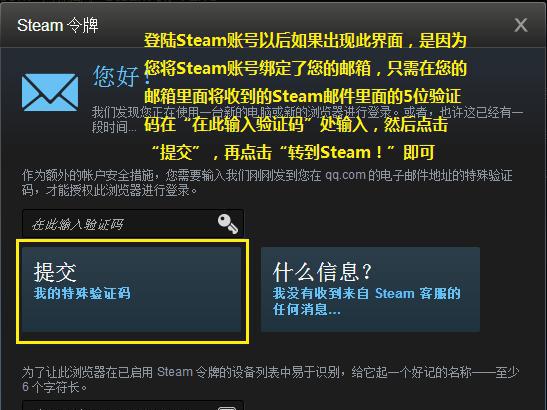Image resolution: width=547 pixels, height=410 pixels.
Task: Click 我没有收到来自 Steam 客服的任何消息 link
Action: click(367, 301)
